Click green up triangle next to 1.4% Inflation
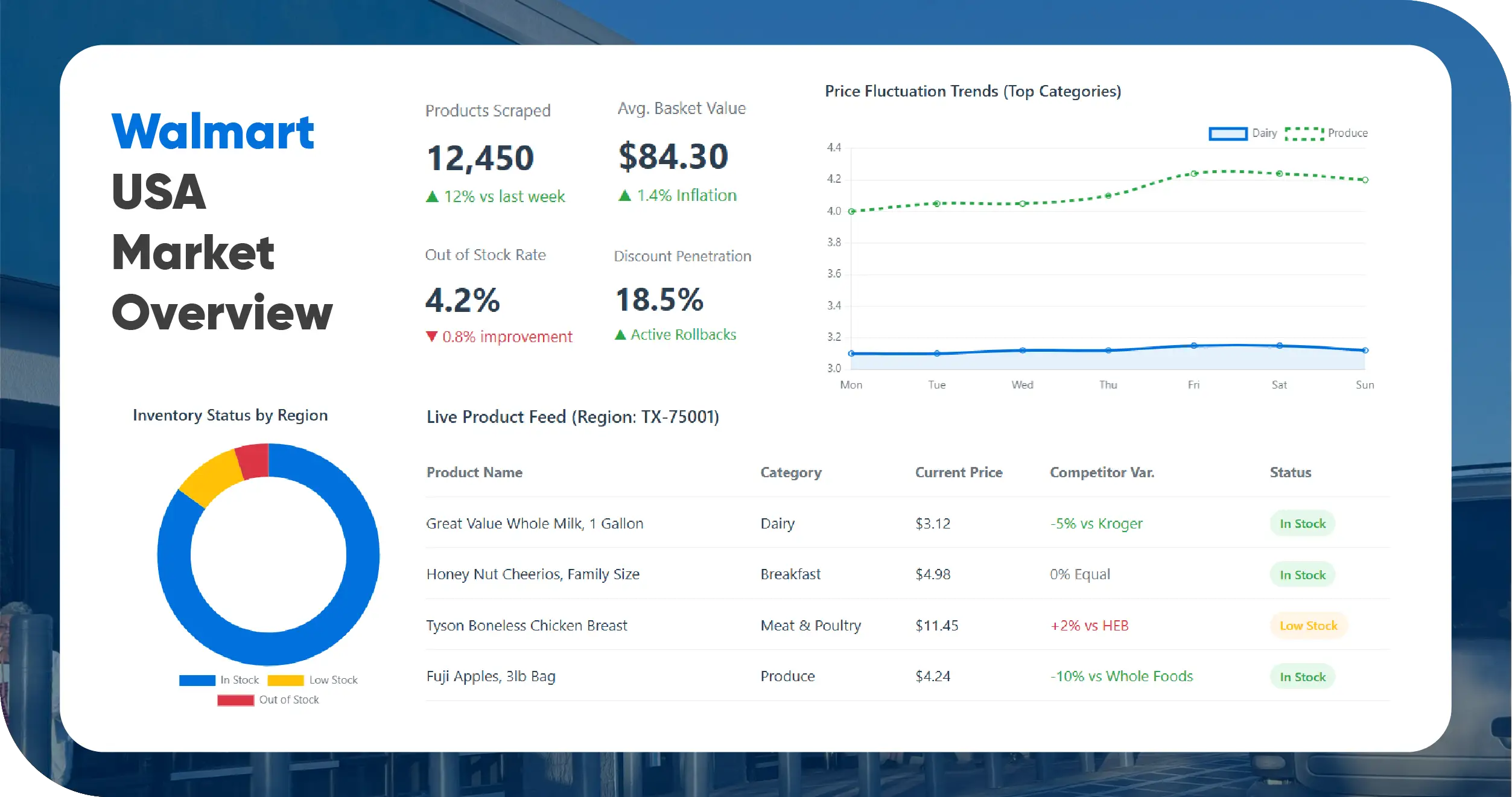The image size is (1512, 797). (624, 195)
